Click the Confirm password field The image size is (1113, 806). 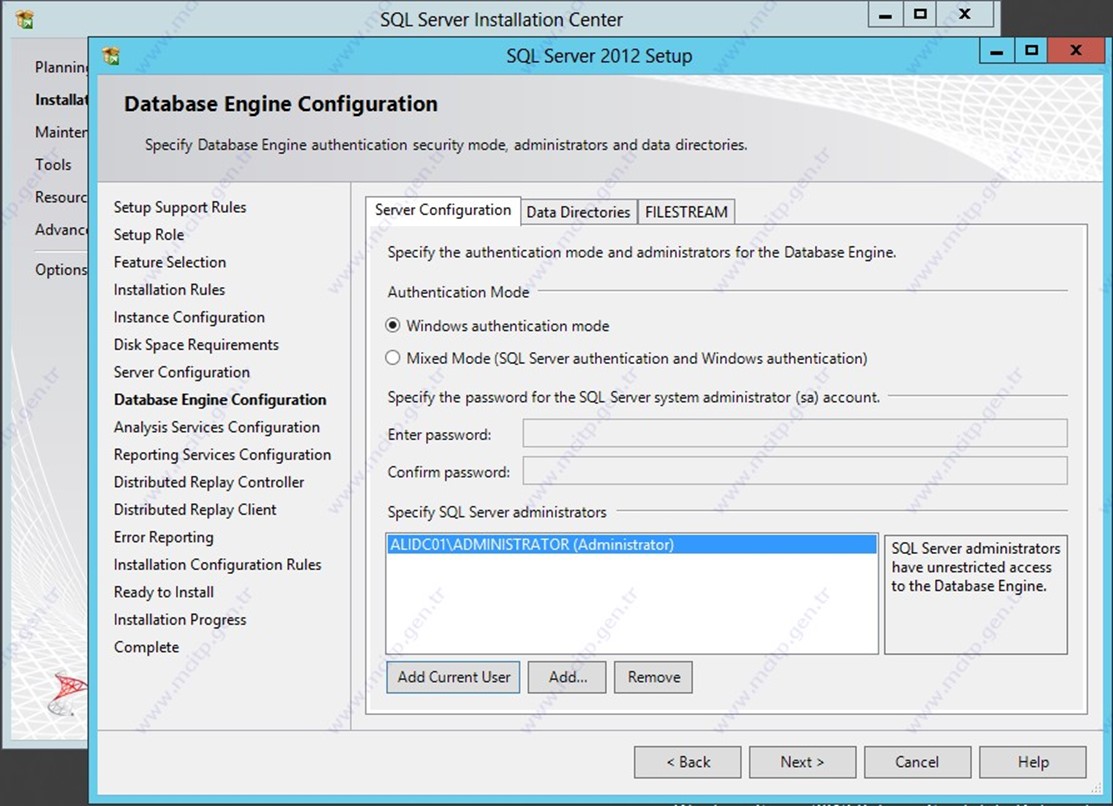(795, 471)
